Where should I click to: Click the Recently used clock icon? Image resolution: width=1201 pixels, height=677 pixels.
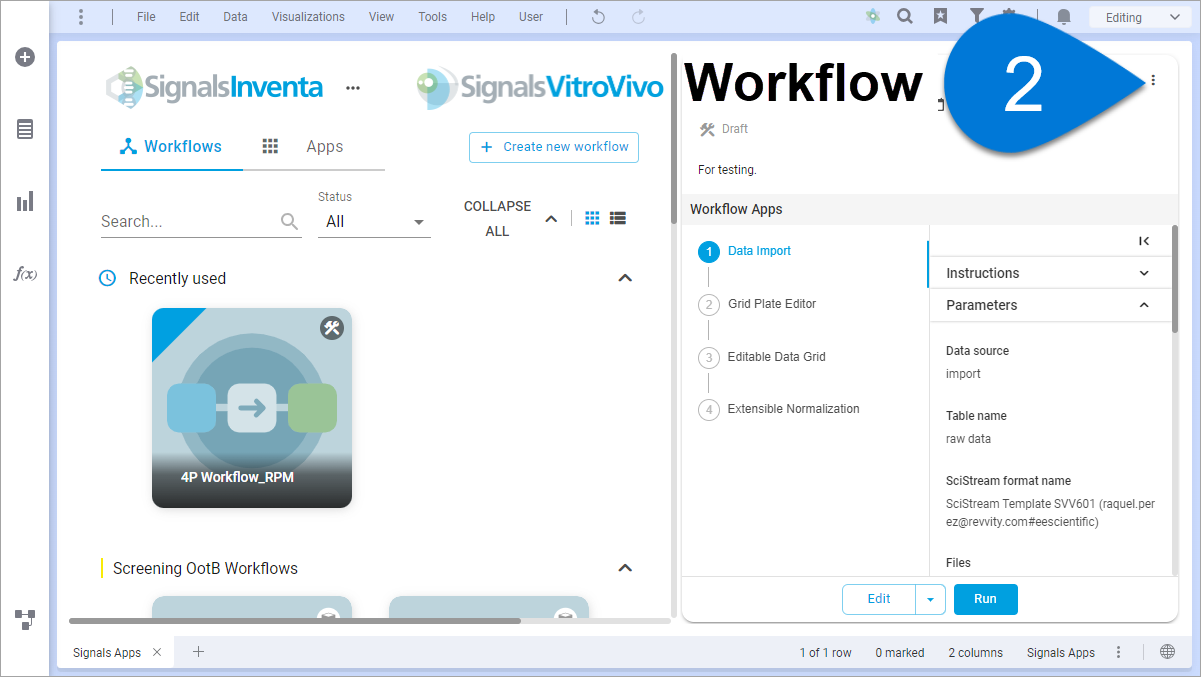pos(108,278)
